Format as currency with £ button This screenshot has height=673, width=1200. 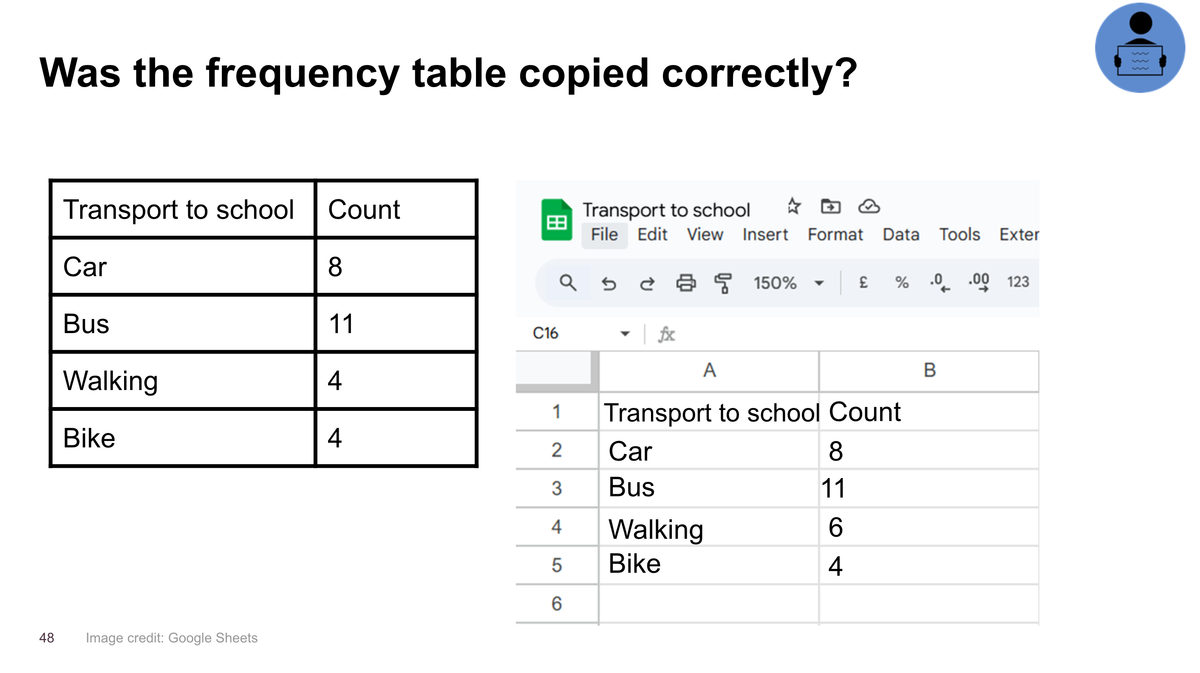pyautogui.click(x=863, y=283)
